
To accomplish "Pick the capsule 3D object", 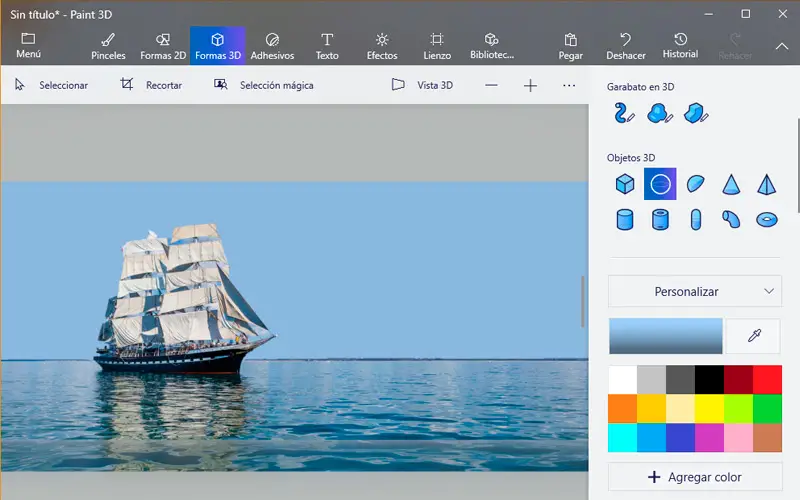I will point(695,220).
